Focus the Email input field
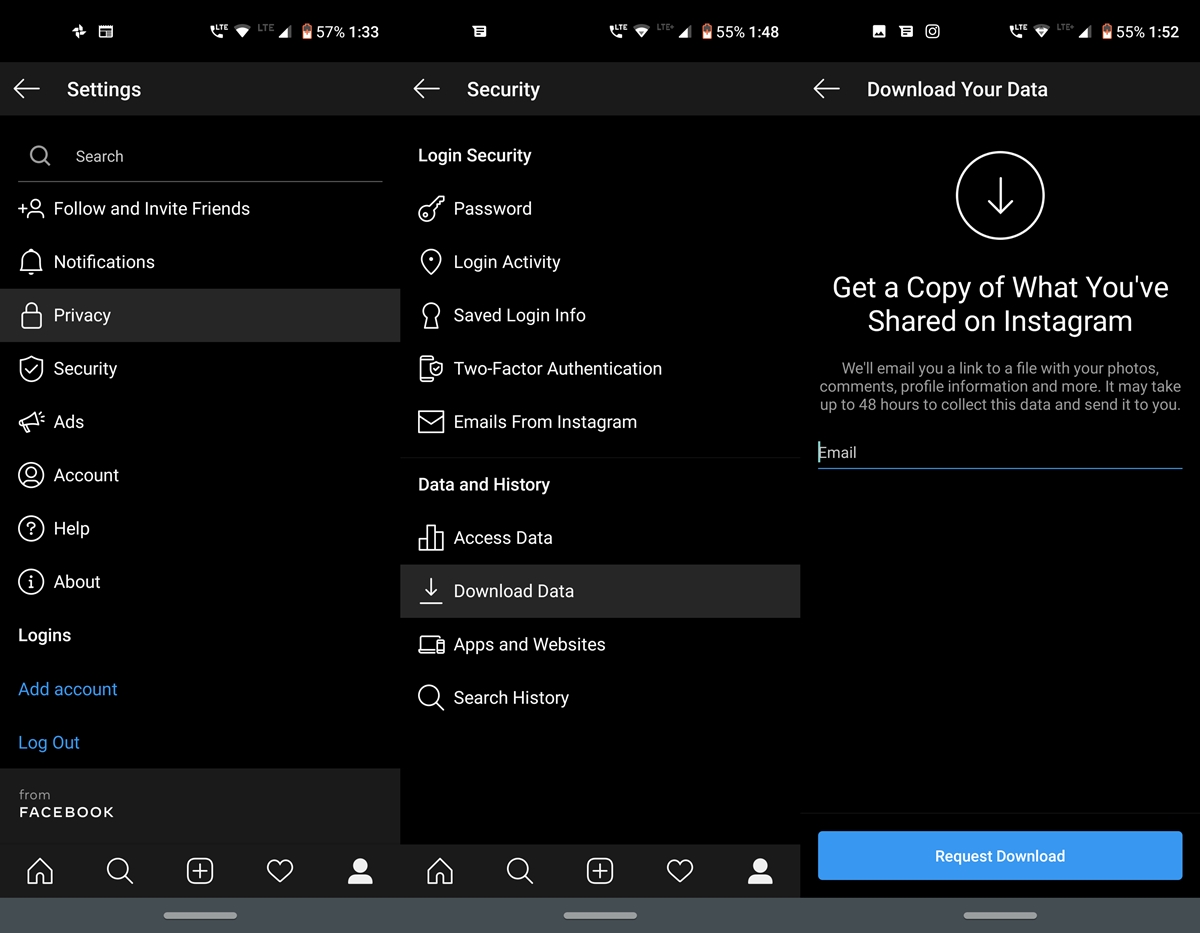Image resolution: width=1200 pixels, height=933 pixels. (1000, 453)
